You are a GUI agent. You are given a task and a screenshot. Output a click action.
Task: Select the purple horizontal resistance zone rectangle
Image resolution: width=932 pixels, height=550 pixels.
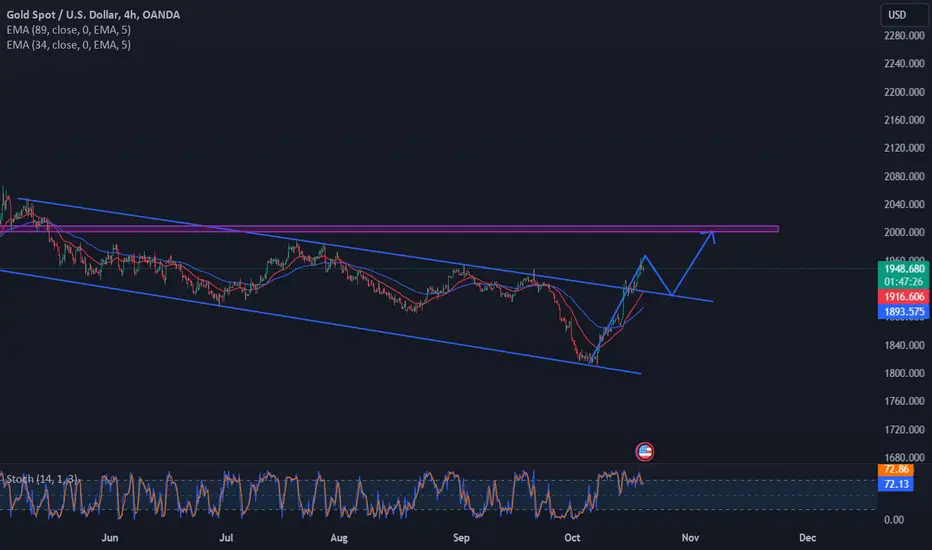pyautogui.click(x=389, y=229)
